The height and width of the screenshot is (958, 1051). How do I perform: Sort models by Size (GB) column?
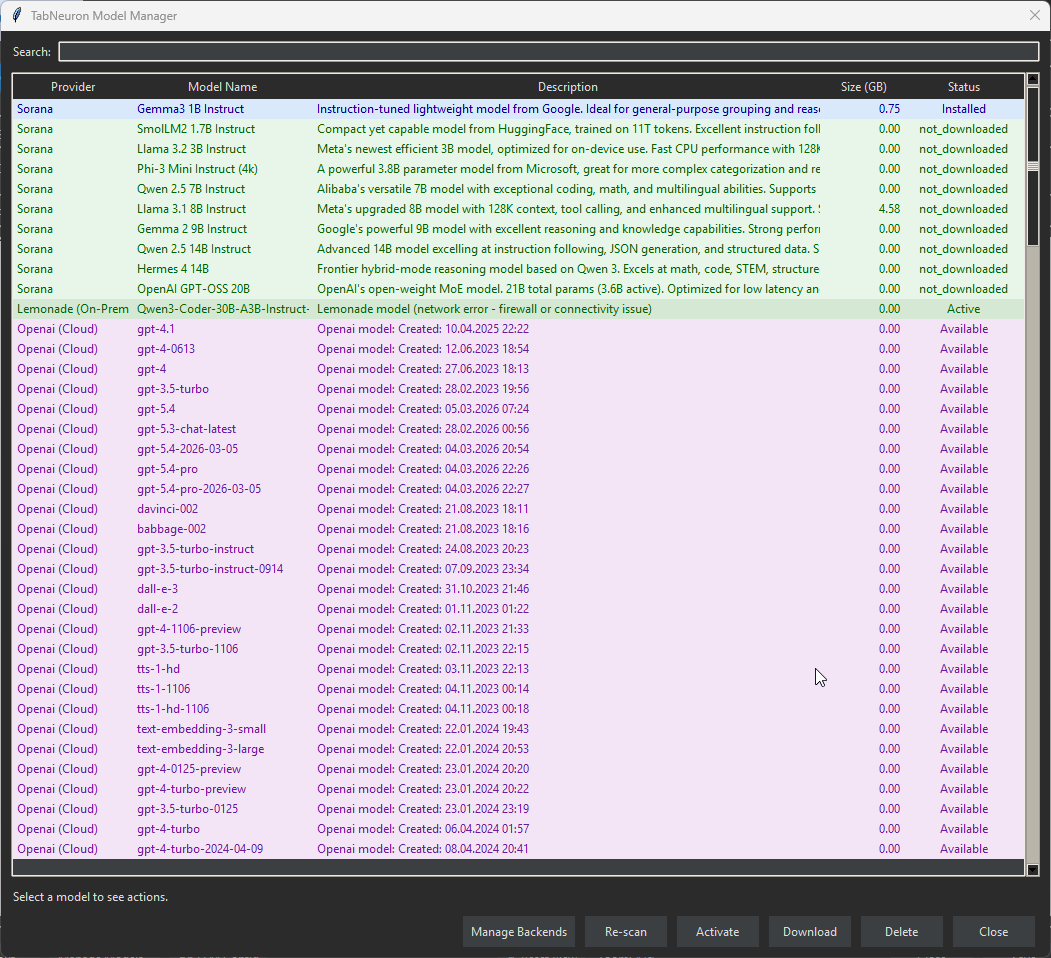pos(863,86)
